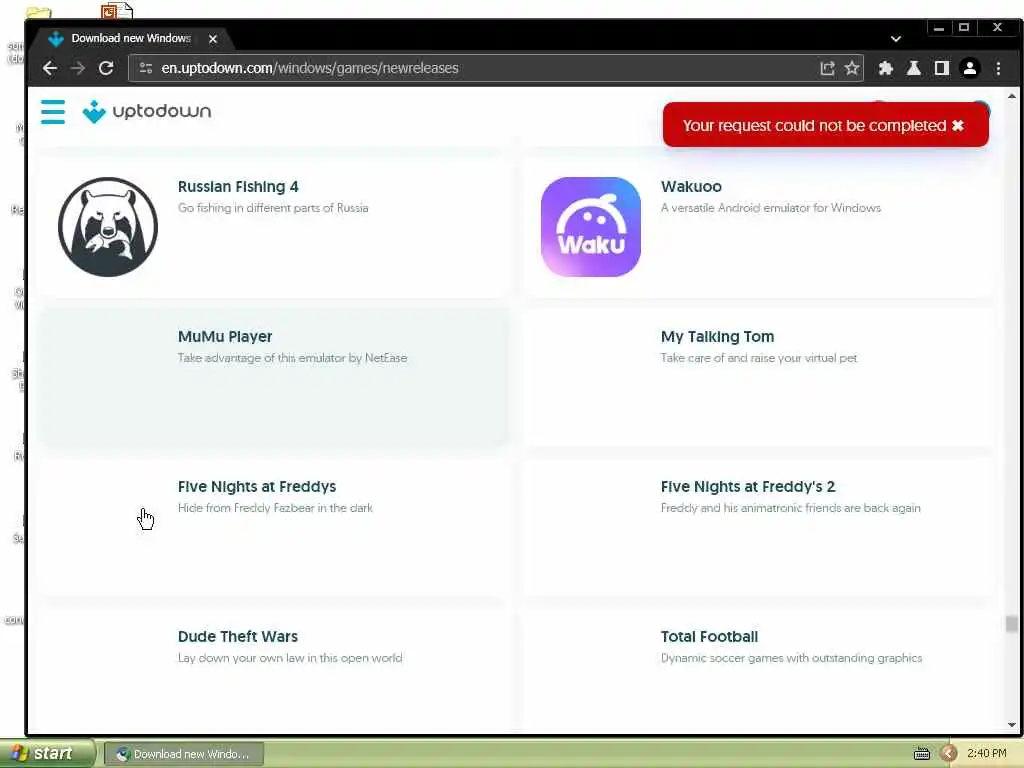The height and width of the screenshot is (768, 1024).
Task: Open Chrome three-dot menu
Action: click(x=998, y=68)
